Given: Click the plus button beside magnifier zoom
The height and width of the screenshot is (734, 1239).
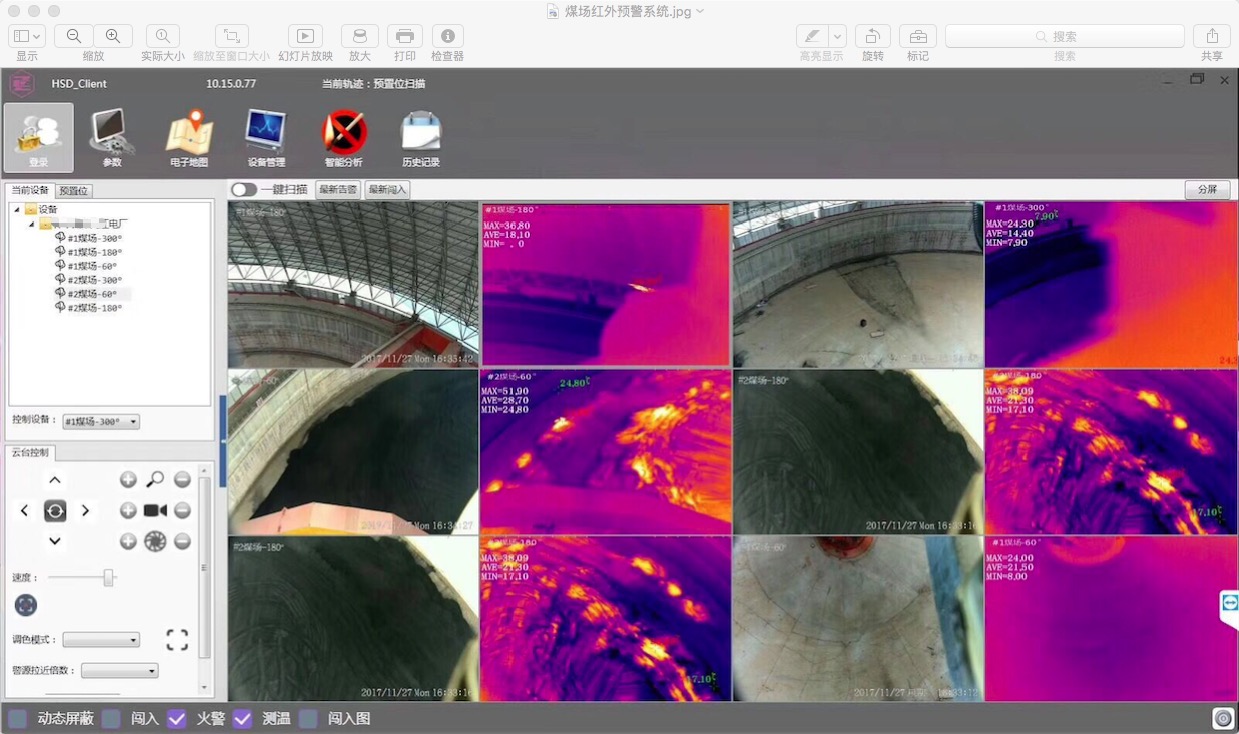Looking at the screenshot, I should (128, 480).
